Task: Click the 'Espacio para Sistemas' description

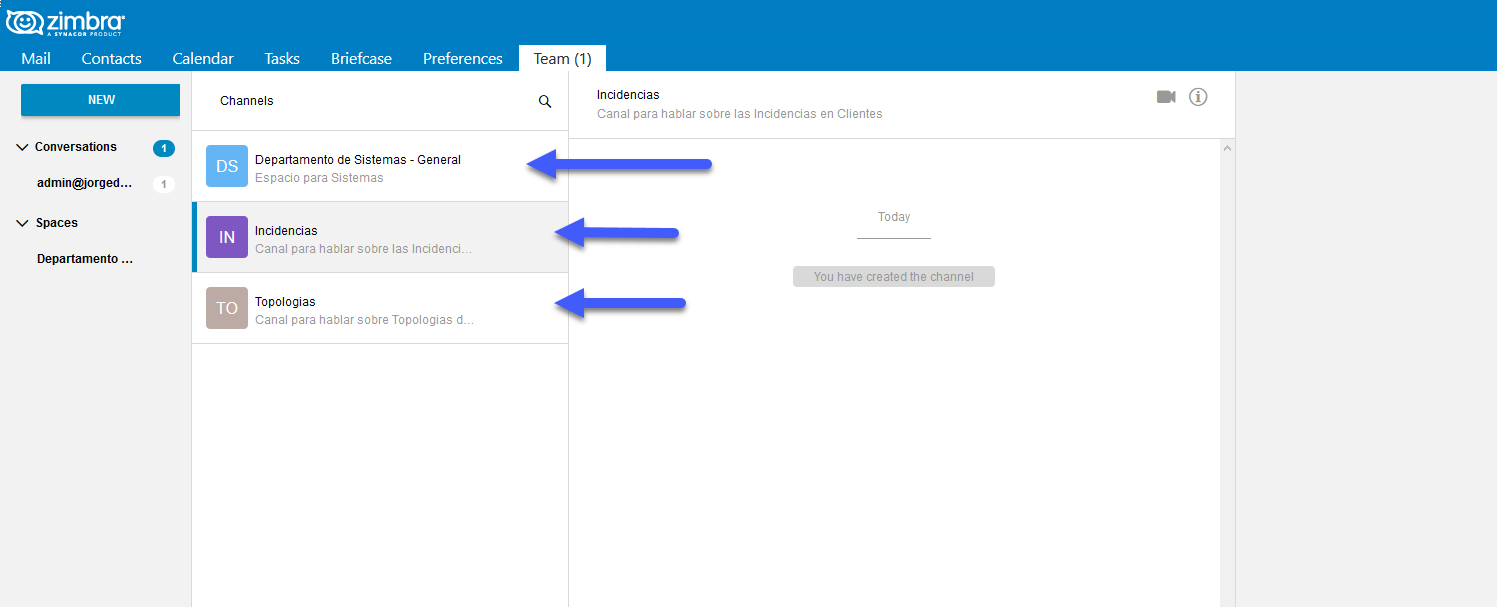Action: coord(319,178)
